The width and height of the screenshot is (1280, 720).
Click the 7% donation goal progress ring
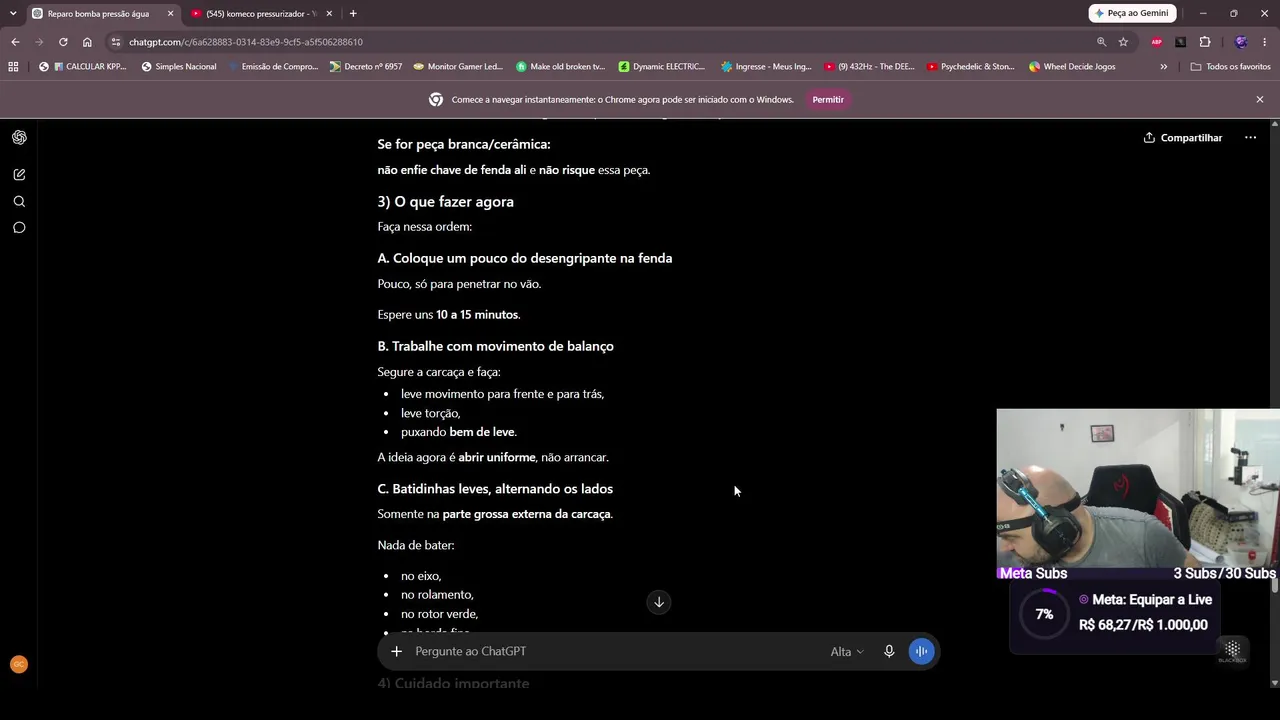point(1044,614)
